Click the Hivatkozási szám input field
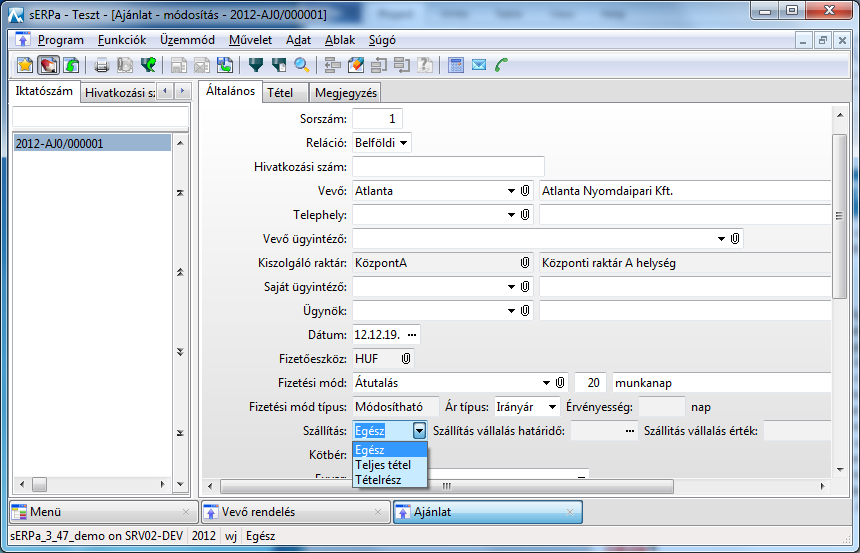Image resolution: width=860 pixels, height=553 pixels. (x=448, y=167)
